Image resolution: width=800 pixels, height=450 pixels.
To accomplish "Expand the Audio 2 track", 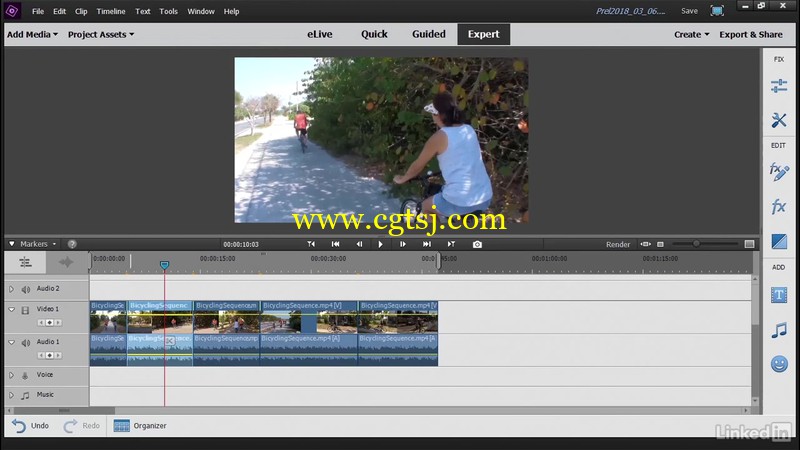I will 11,289.
